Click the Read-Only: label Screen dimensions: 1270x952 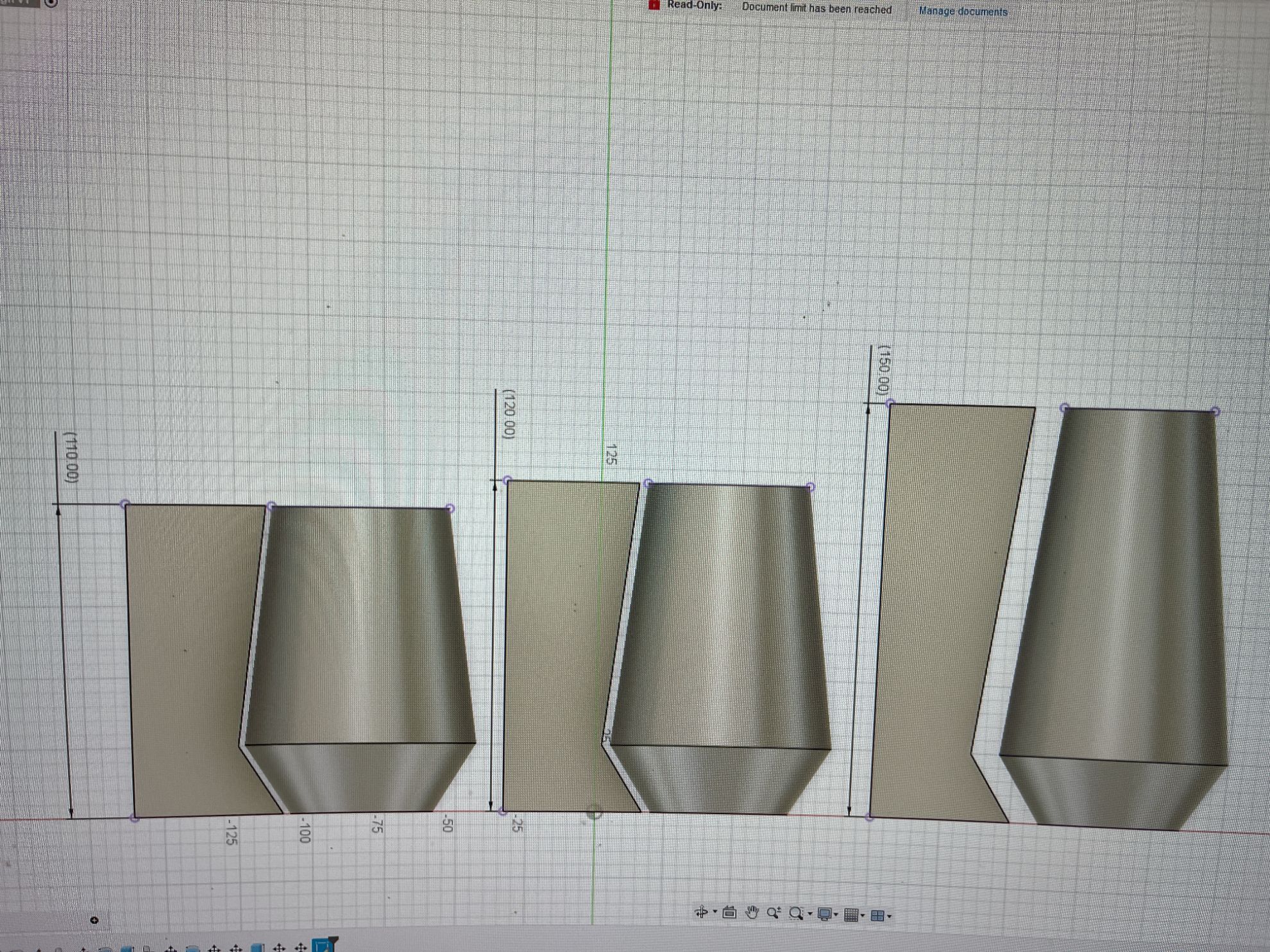pyautogui.click(x=695, y=5)
